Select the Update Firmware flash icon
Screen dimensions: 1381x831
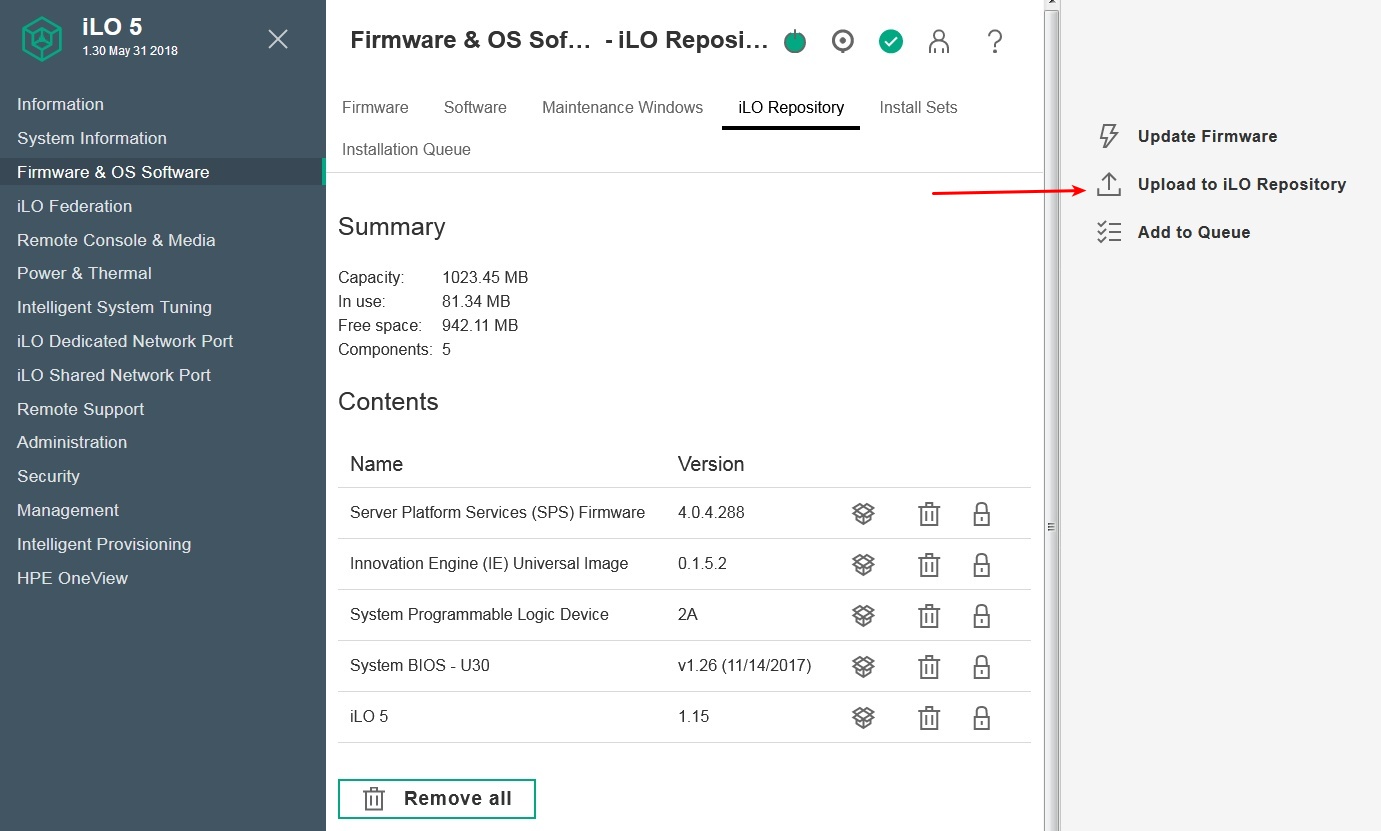pyautogui.click(x=1109, y=136)
